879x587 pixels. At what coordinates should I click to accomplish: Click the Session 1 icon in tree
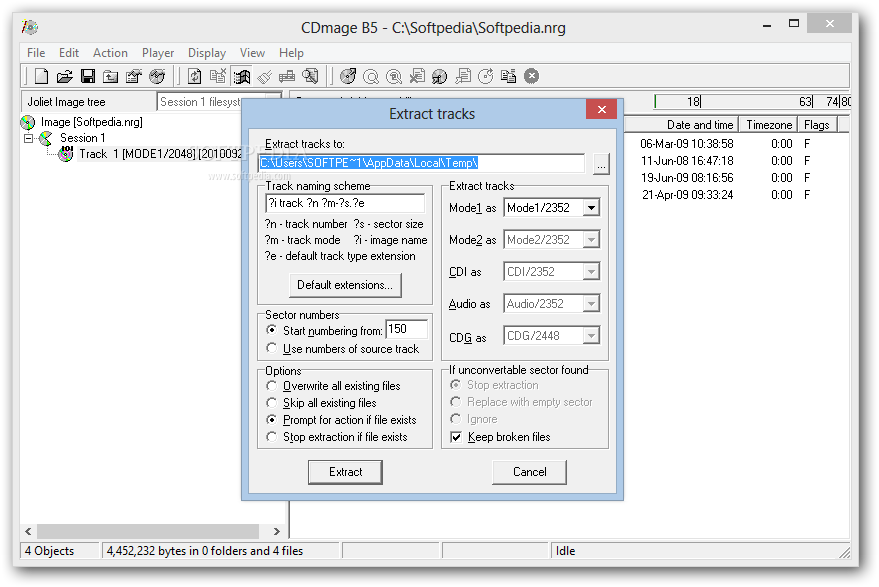pyautogui.click(x=46, y=138)
